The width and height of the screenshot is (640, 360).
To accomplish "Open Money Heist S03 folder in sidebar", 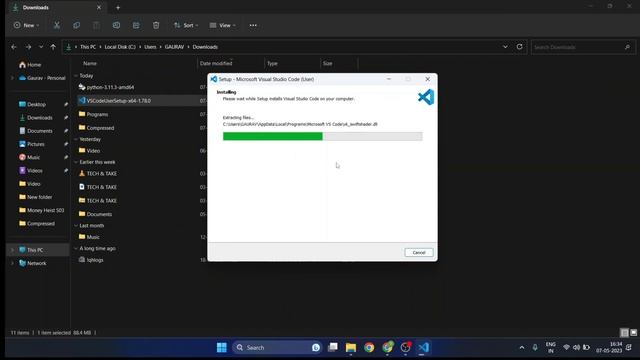I will pyautogui.click(x=41, y=210).
